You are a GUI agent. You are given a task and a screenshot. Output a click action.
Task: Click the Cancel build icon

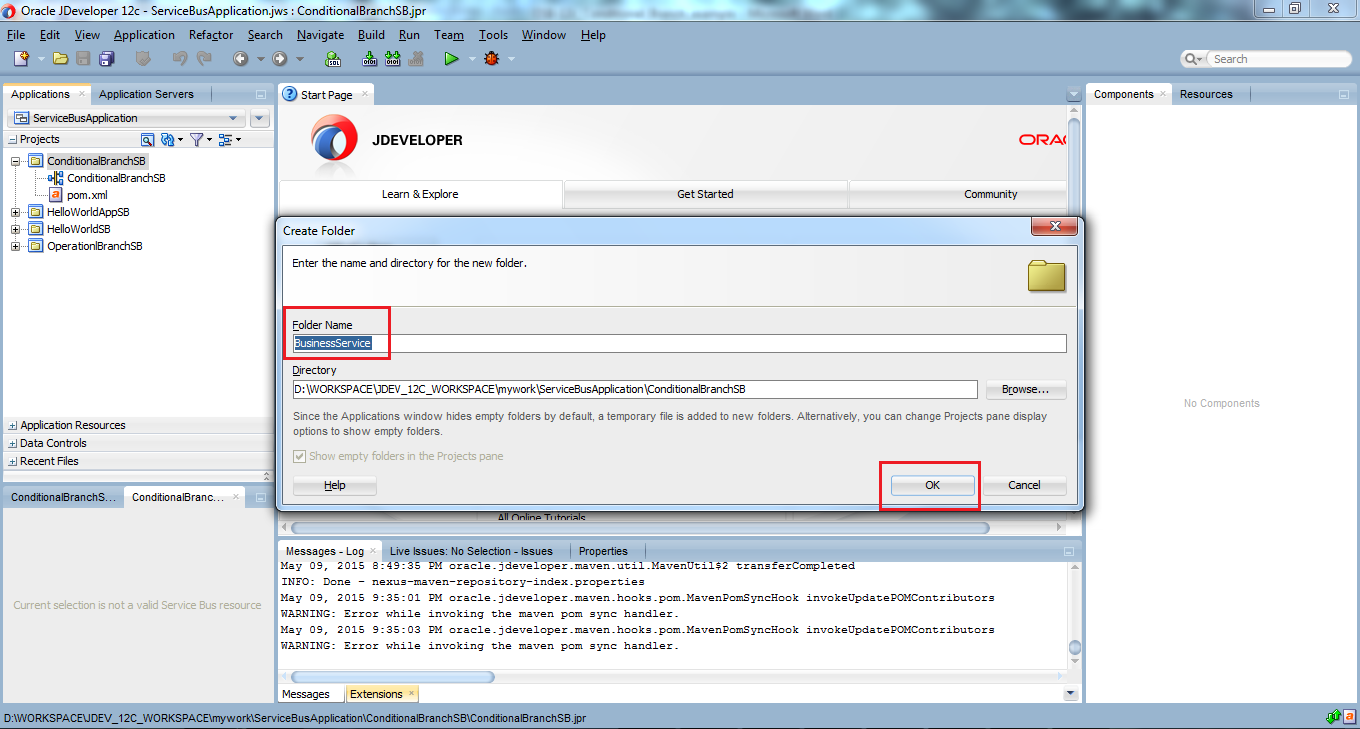(x=417, y=59)
